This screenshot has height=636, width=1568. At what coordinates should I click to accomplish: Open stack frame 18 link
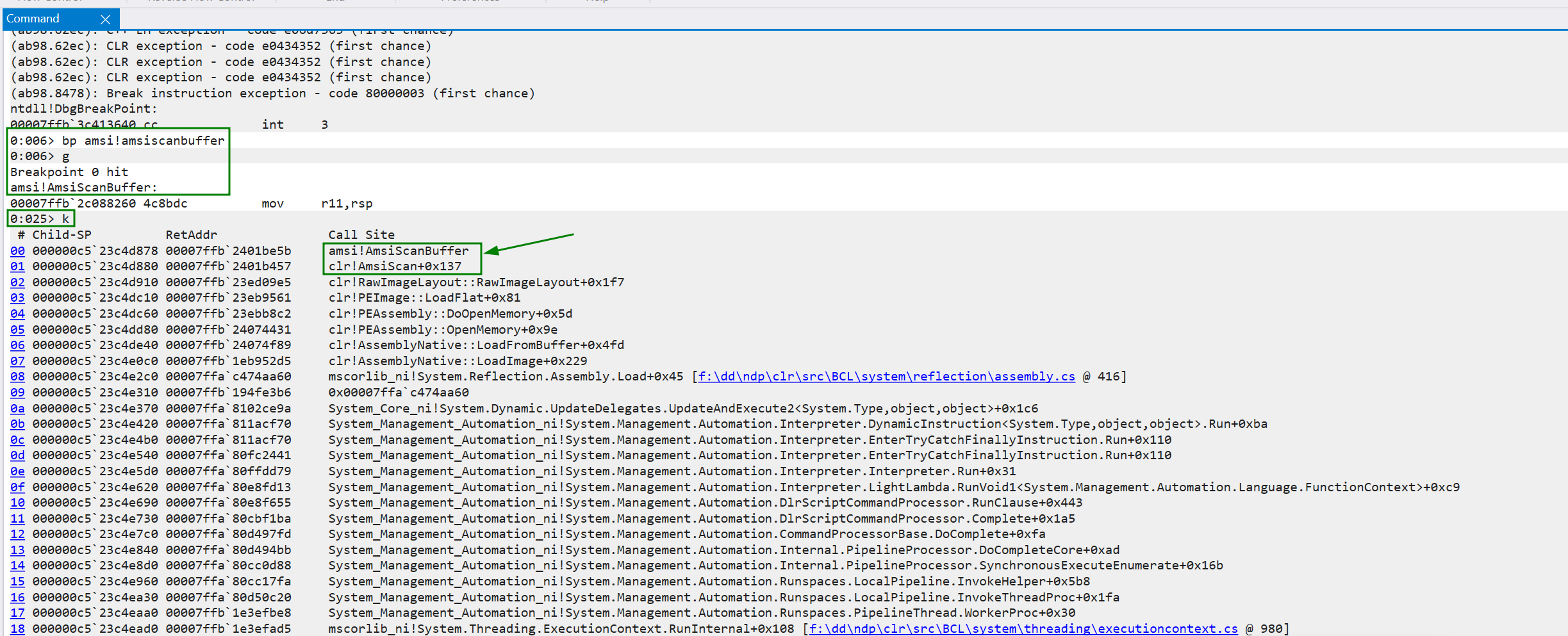click(17, 629)
